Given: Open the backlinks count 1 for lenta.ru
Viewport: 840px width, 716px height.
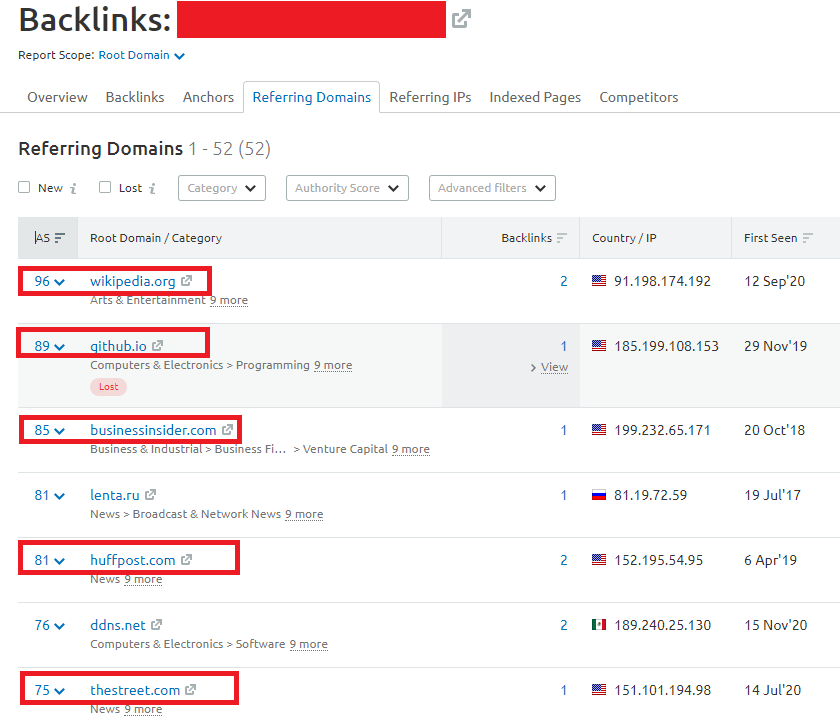Looking at the screenshot, I should coord(564,495).
